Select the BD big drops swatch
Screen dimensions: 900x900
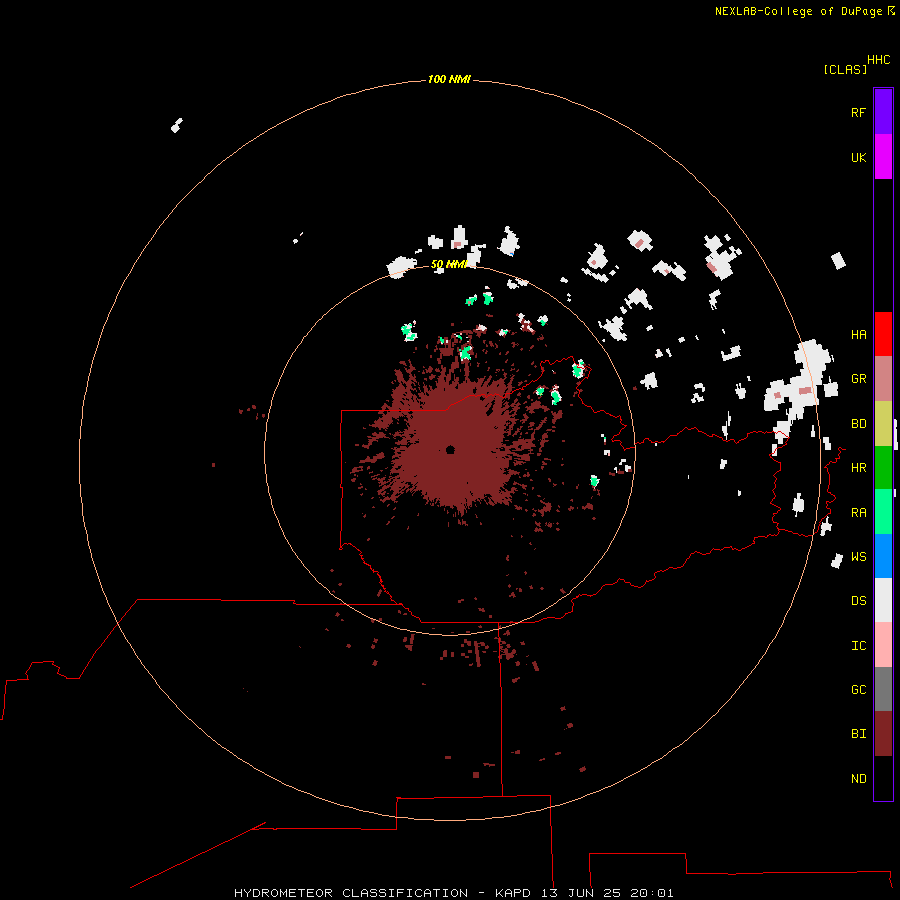click(883, 424)
